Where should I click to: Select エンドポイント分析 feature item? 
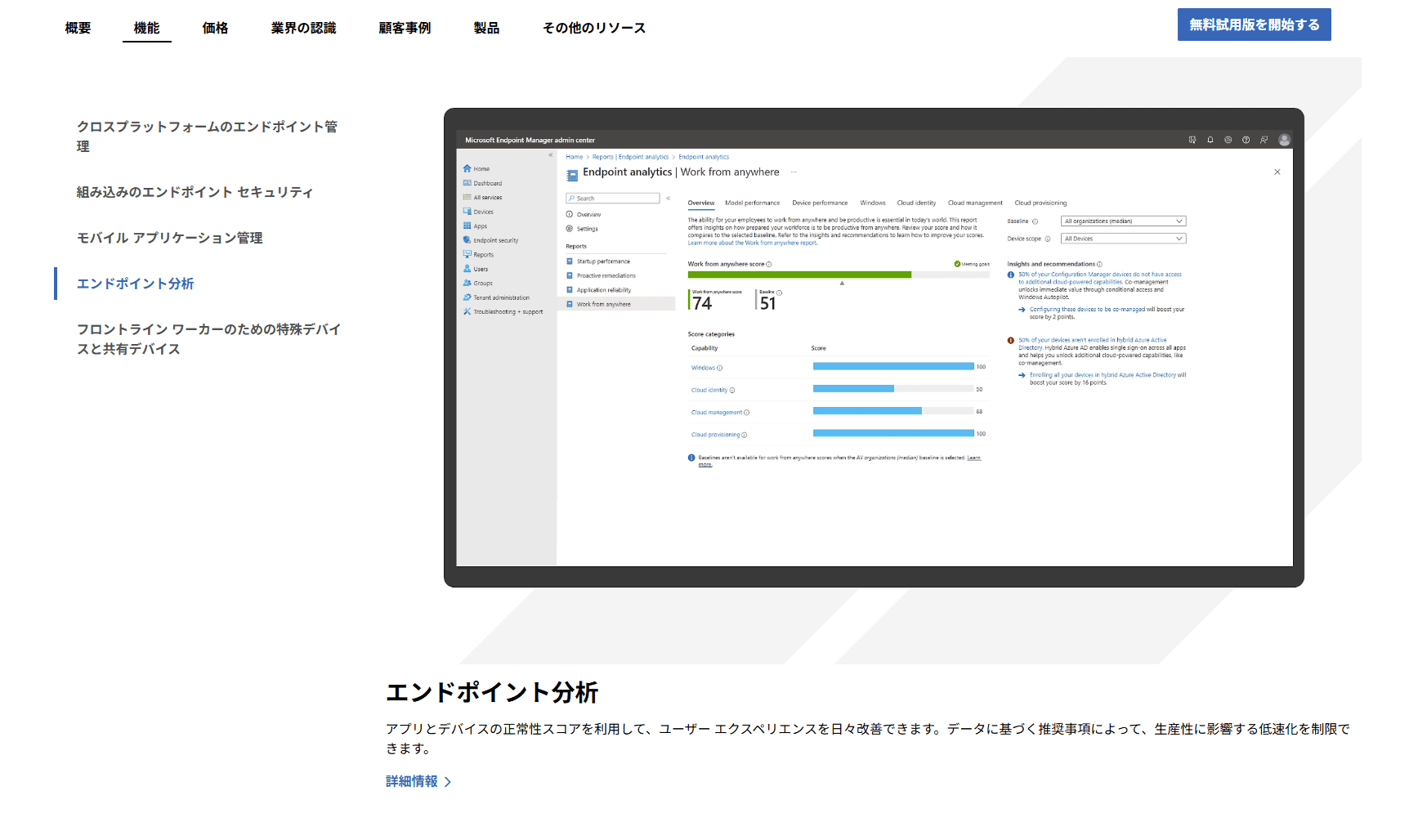[136, 284]
